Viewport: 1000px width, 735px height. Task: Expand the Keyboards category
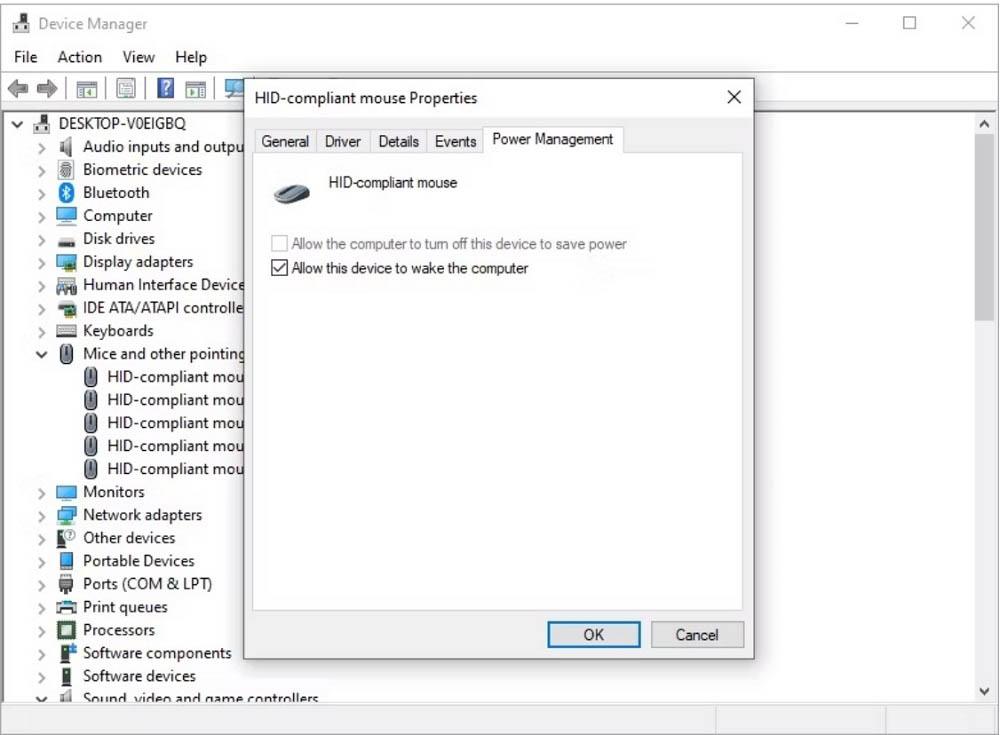41,332
